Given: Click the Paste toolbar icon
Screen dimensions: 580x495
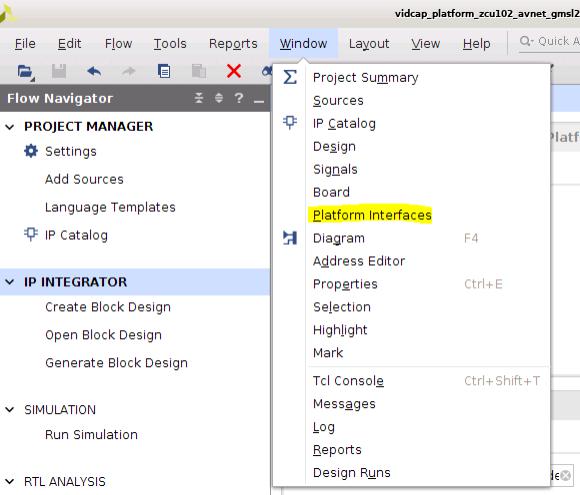Looking at the screenshot, I should [x=199, y=71].
